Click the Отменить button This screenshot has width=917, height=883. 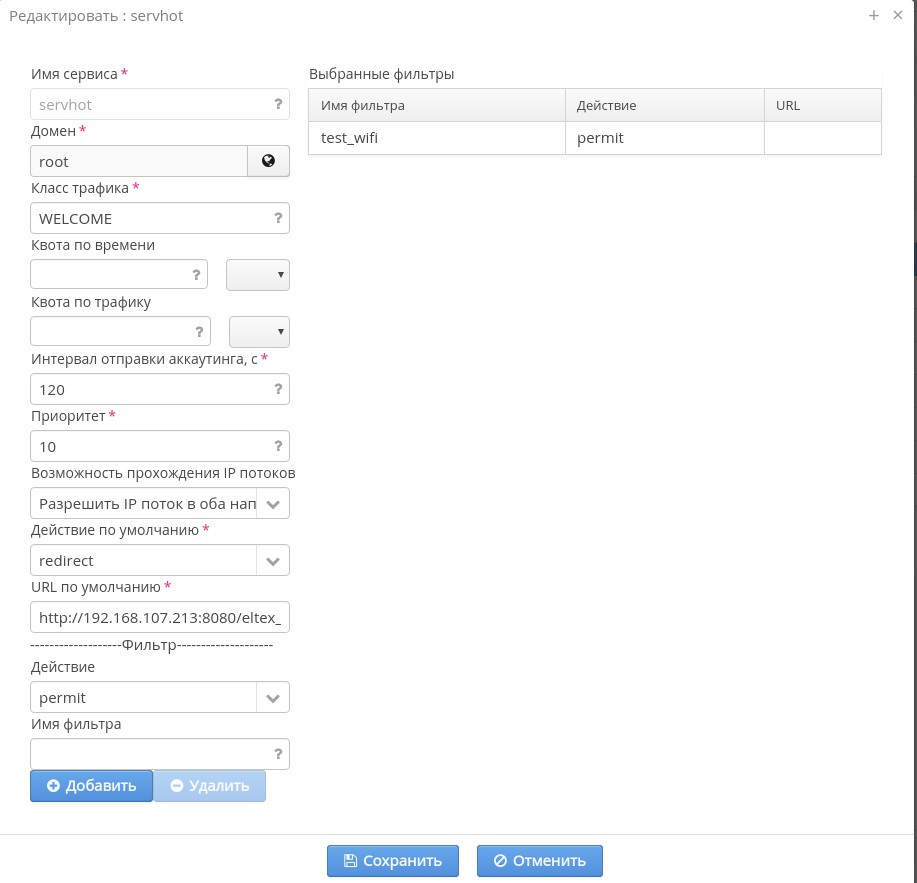pyautogui.click(x=540, y=860)
